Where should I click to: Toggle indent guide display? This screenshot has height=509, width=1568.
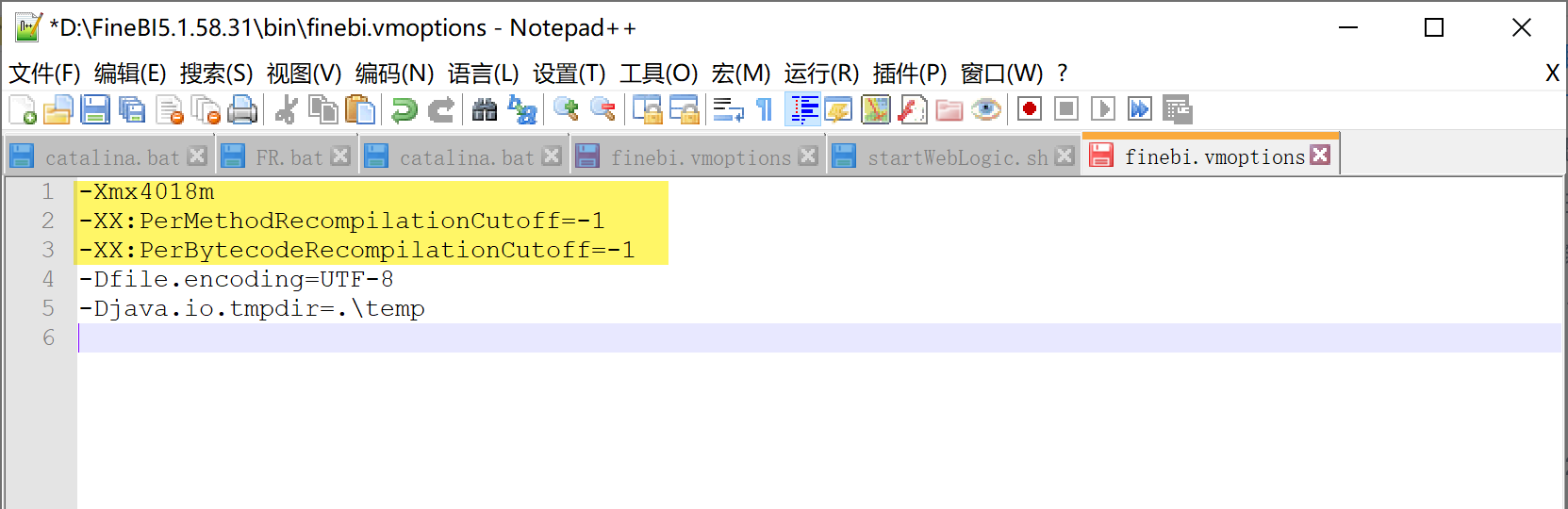[x=802, y=110]
